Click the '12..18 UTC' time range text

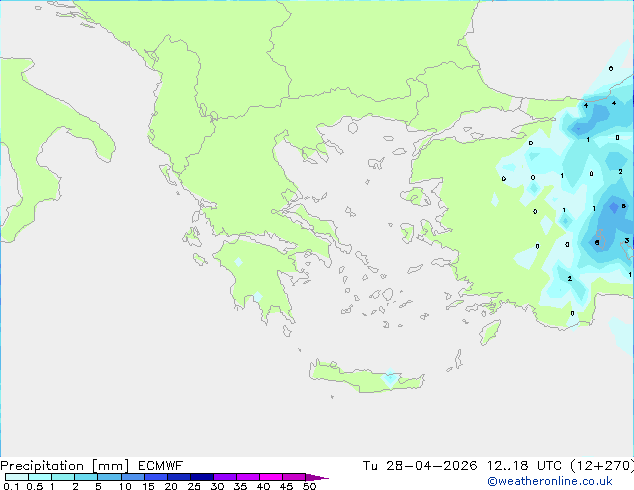pos(524,466)
